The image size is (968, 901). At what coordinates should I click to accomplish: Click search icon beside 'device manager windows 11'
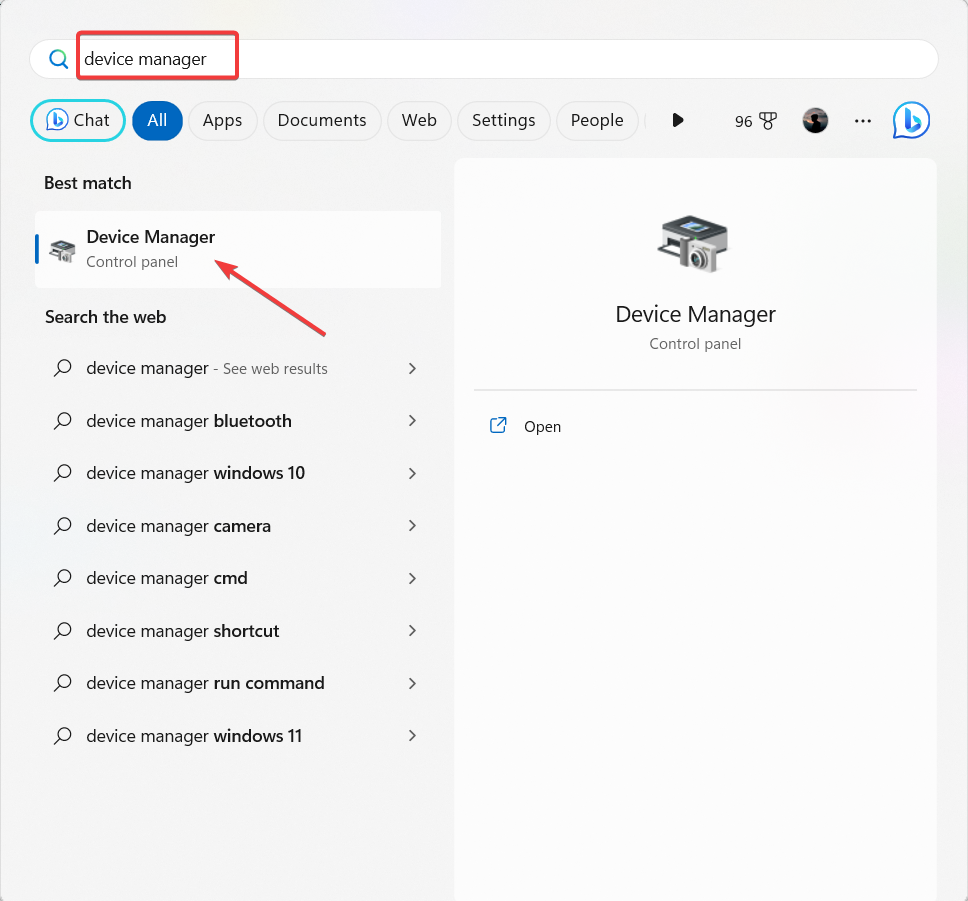coord(62,735)
